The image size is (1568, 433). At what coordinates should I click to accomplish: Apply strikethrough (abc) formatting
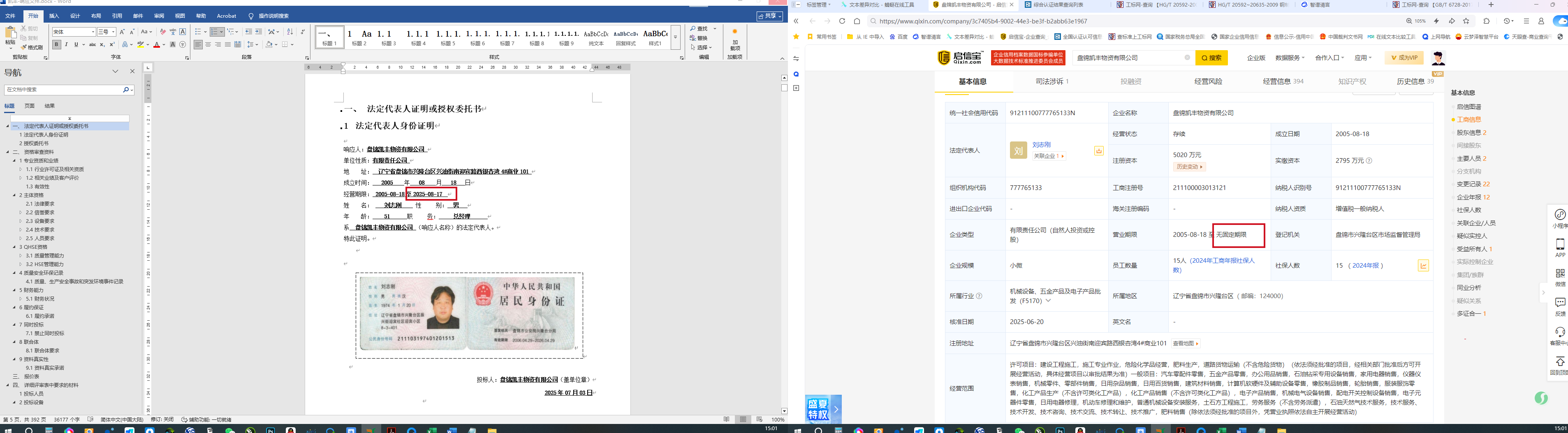point(93,44)
